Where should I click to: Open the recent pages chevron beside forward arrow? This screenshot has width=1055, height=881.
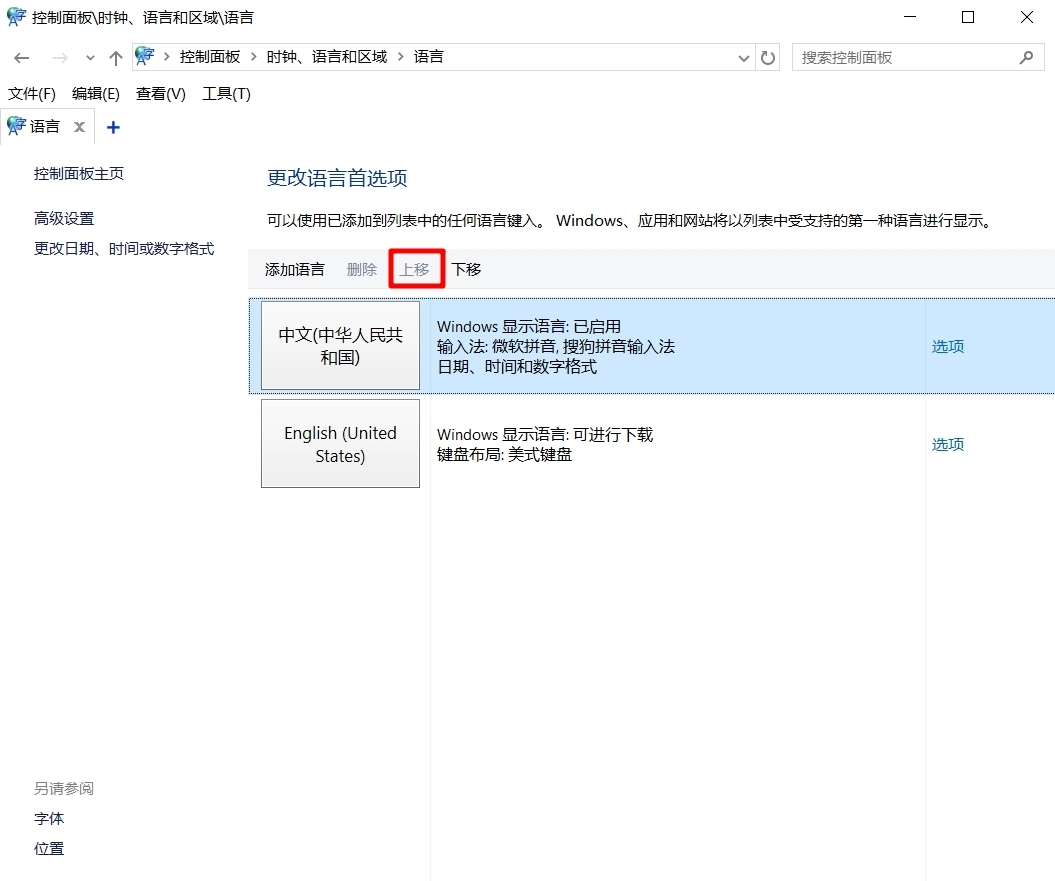(x=89, y=57)
